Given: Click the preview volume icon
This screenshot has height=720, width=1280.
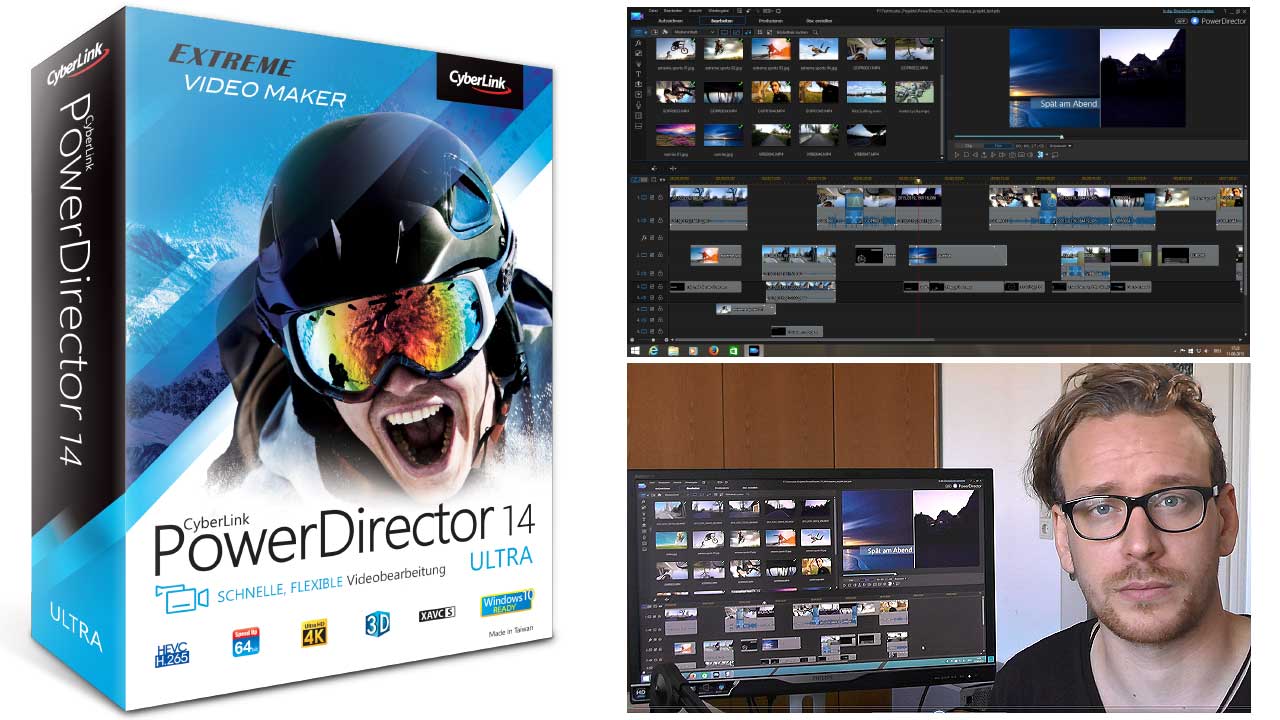Looking at the screenshot, I should [1030, 155].
